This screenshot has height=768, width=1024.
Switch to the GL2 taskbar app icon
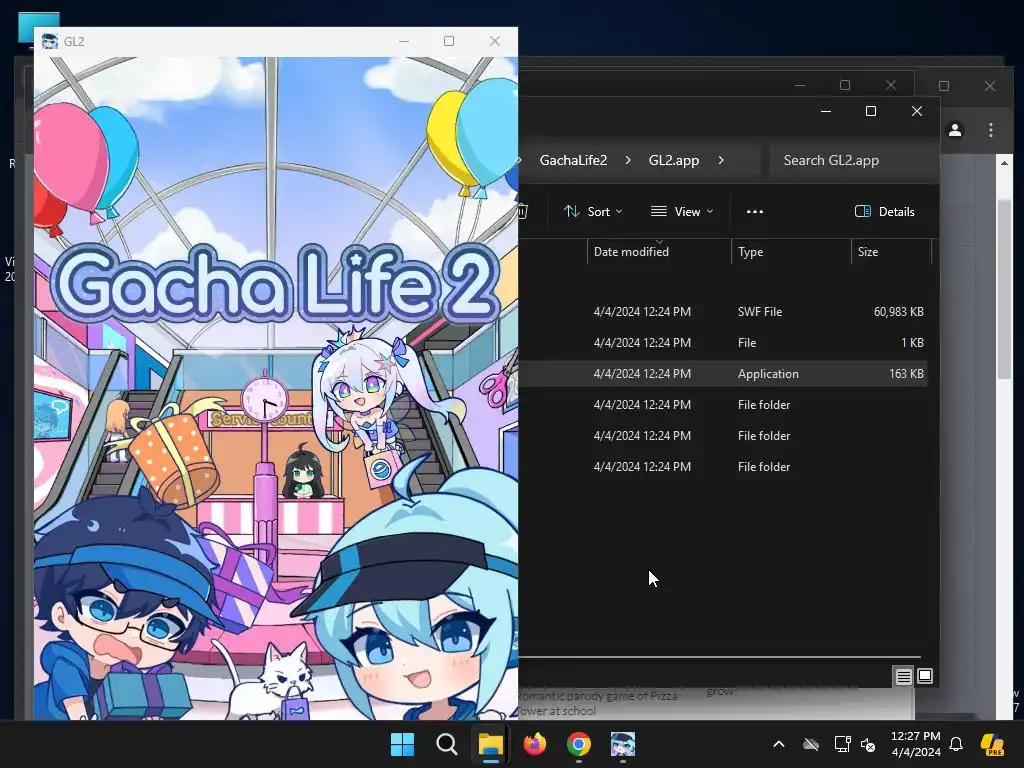tap(623, 744)
